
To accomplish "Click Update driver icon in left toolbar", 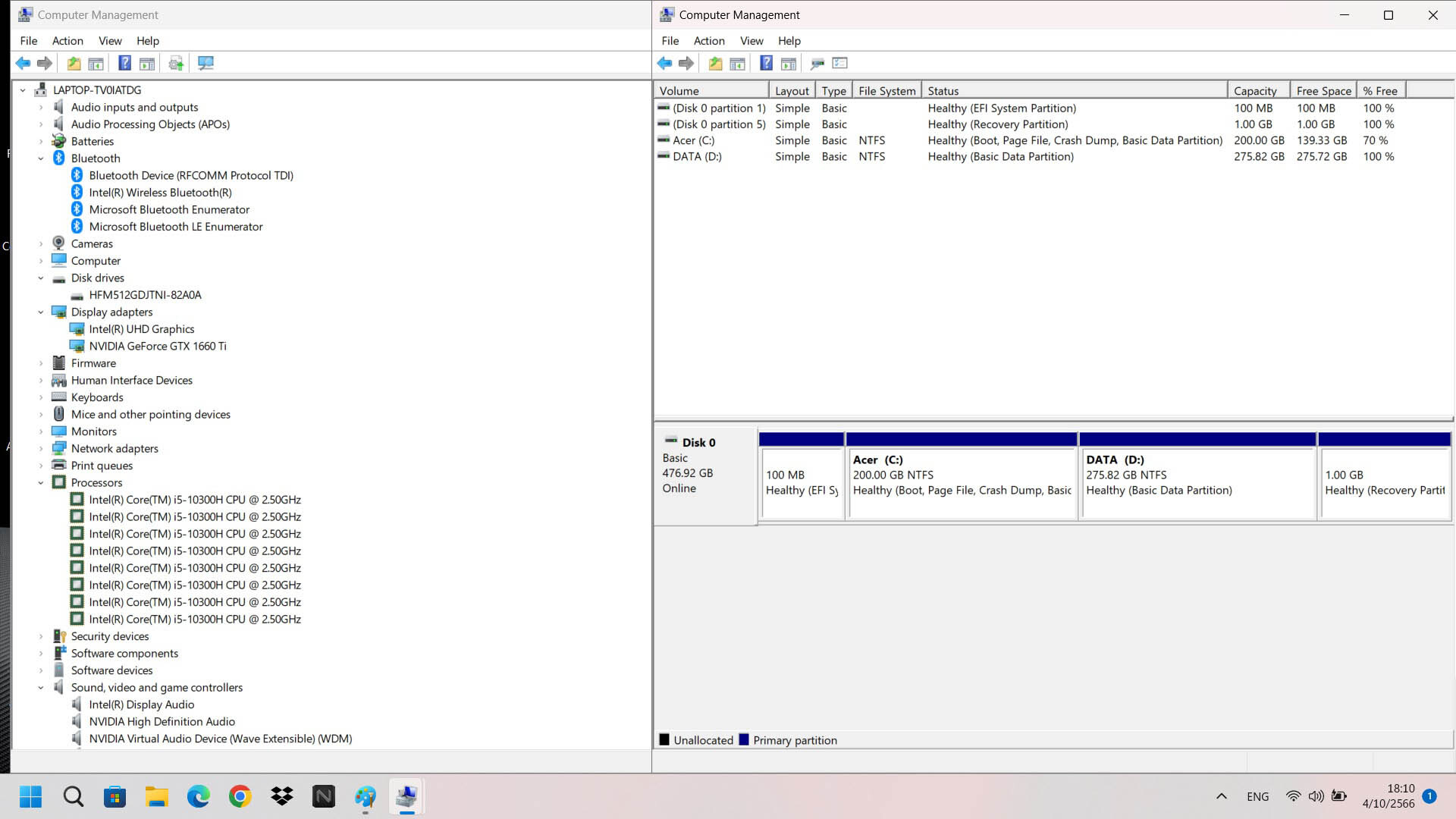I will point(176,63).
